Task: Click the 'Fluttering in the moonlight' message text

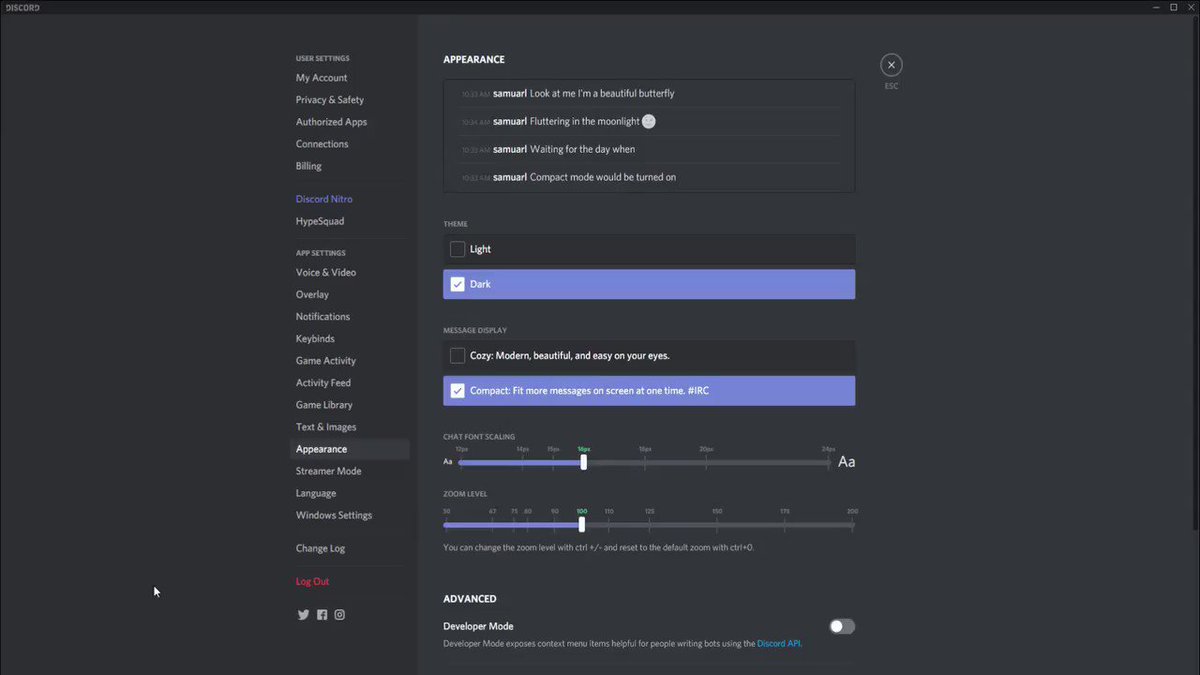Action: click(584, 121)
